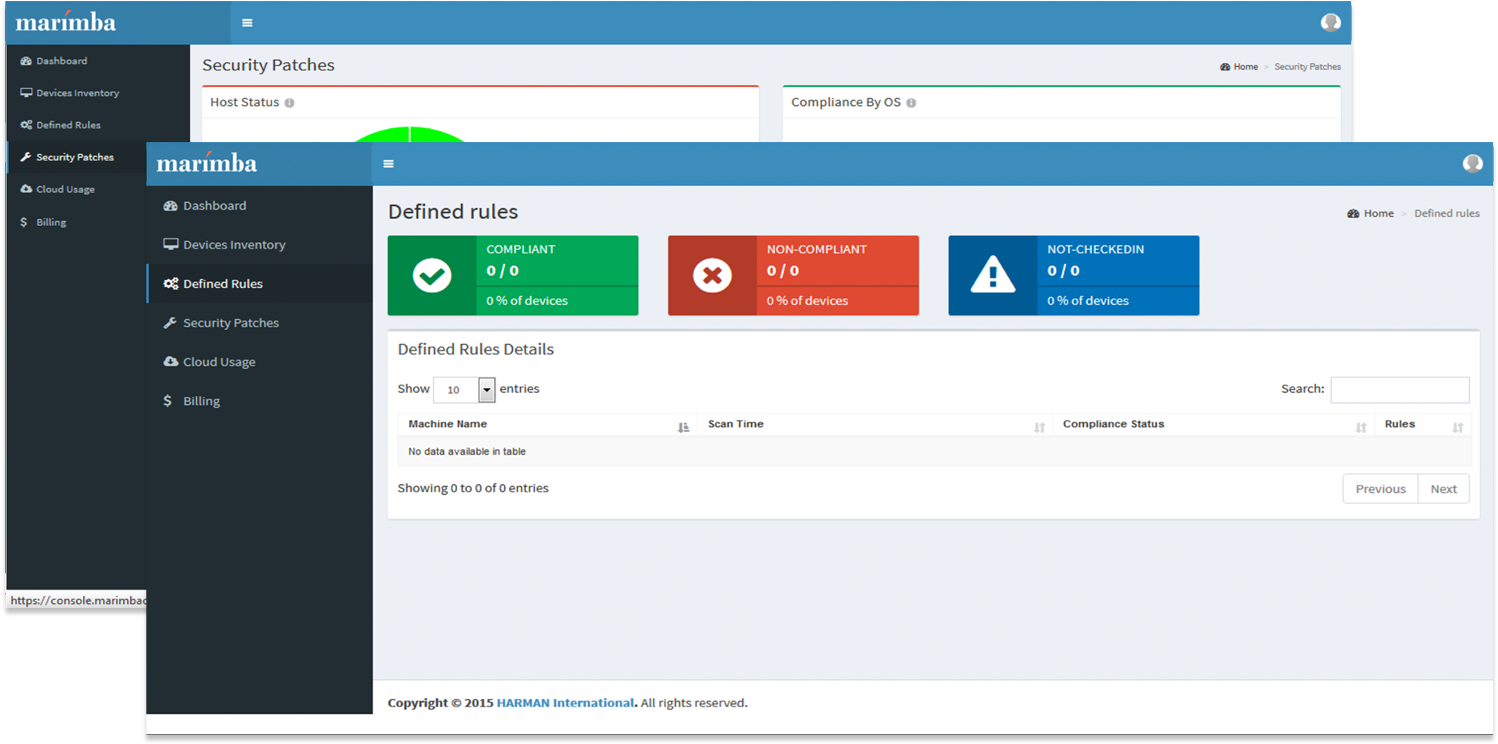Open user avatar in front window header

click(1472, 164)
